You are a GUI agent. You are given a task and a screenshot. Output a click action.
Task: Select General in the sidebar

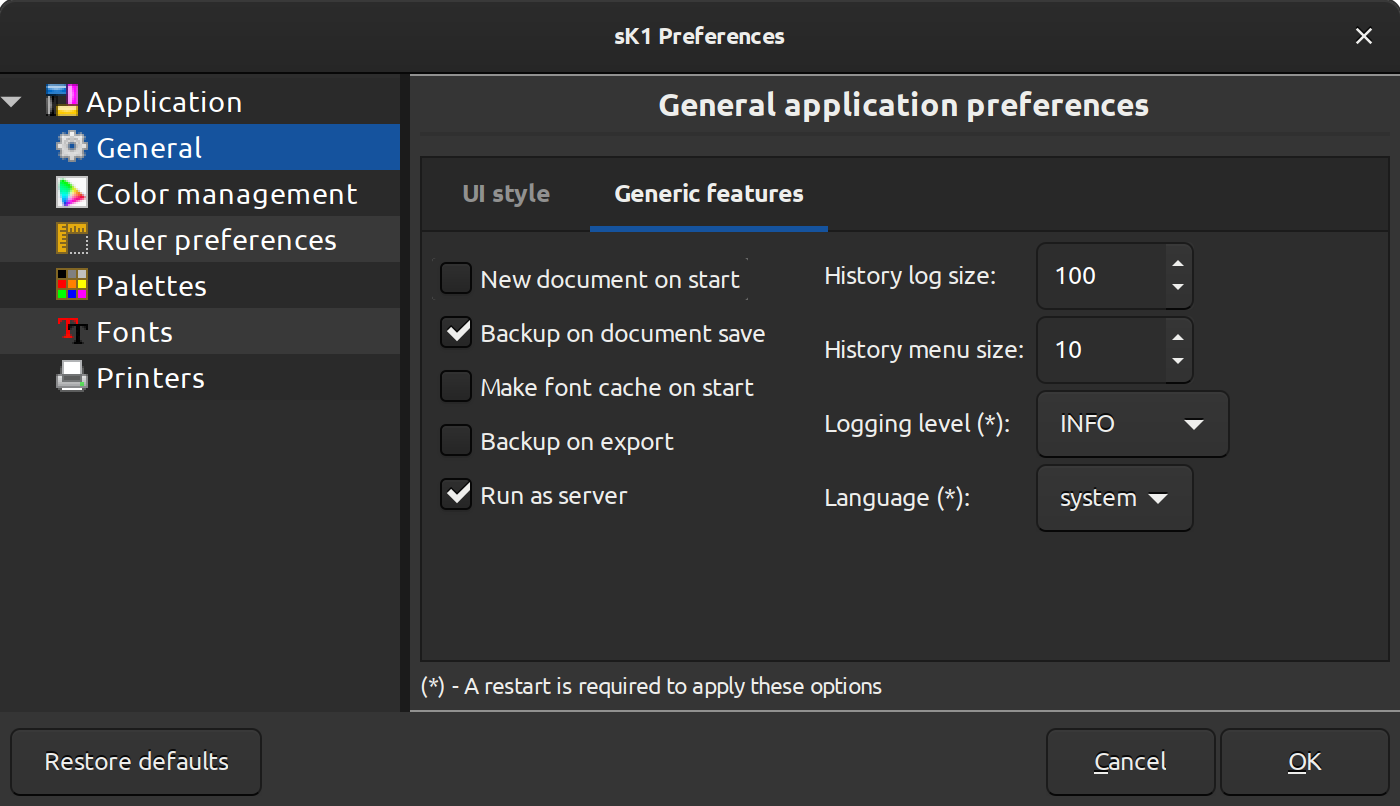[200, 147]
